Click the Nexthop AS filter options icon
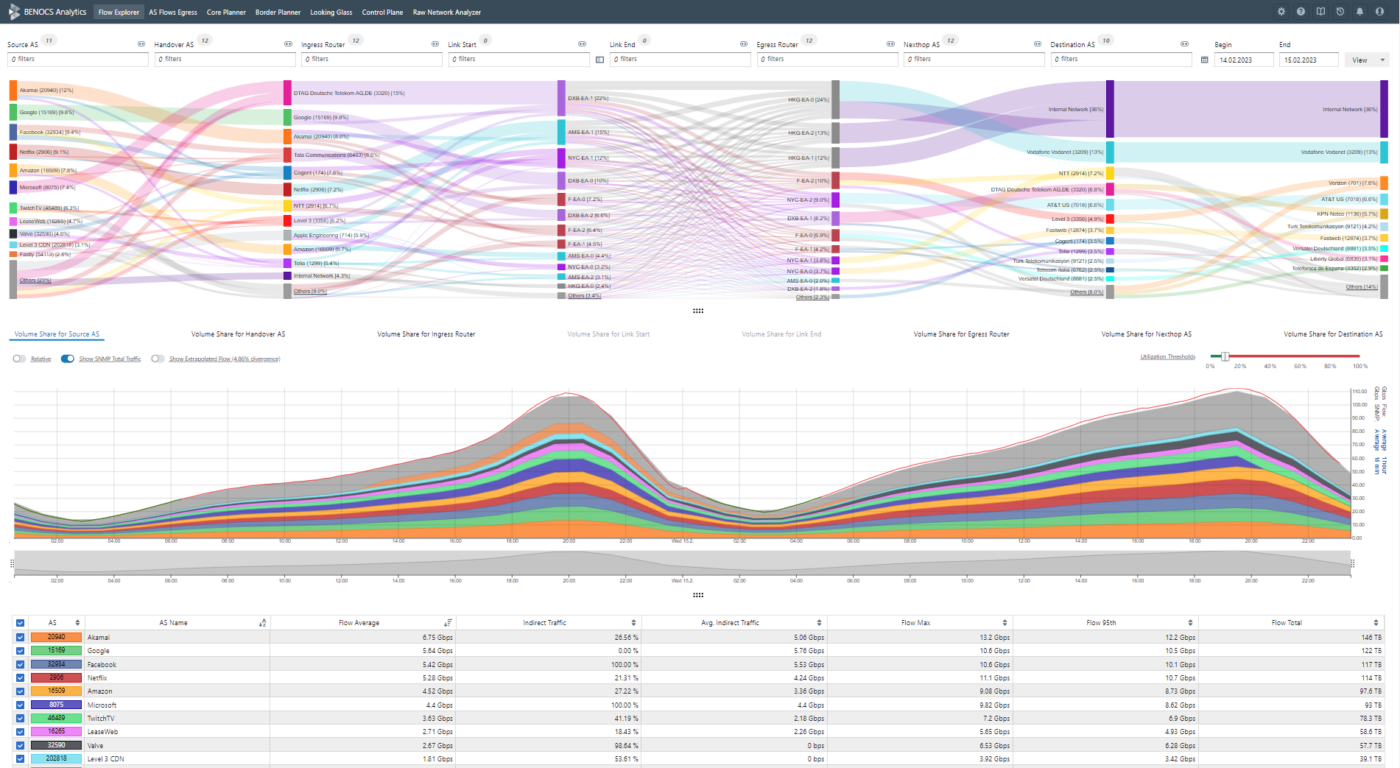 [1038, 44]
